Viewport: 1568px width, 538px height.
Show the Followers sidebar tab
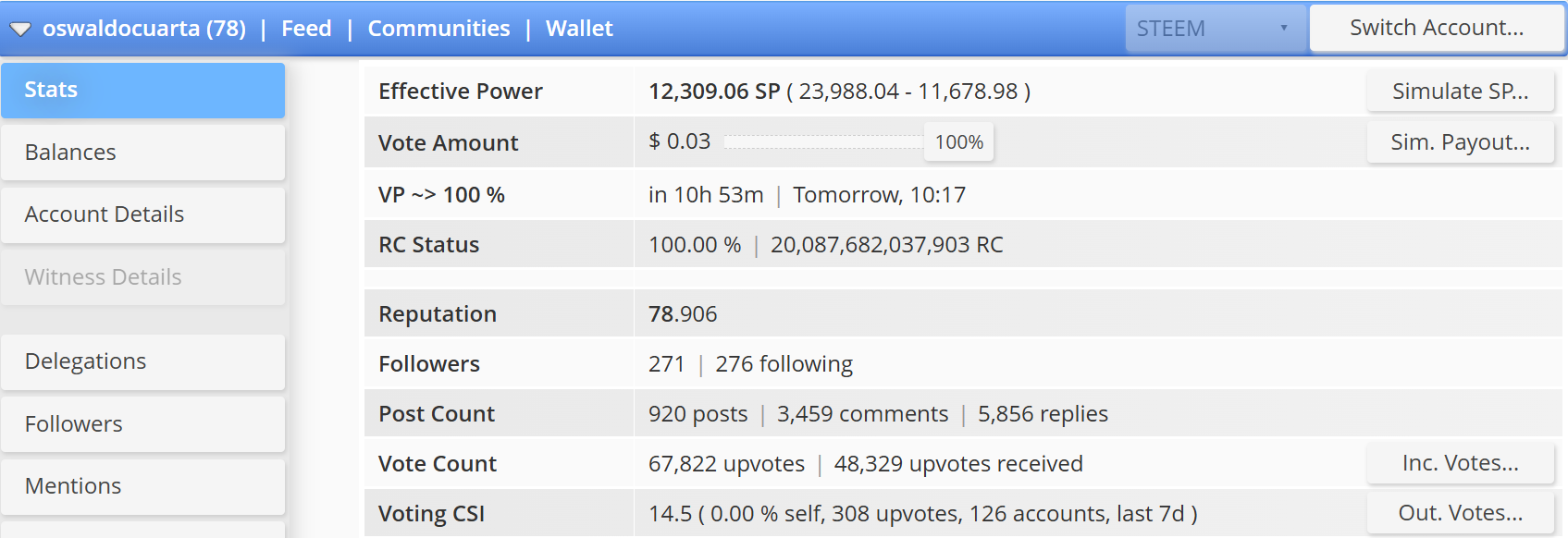pyautogui.click(x=143, y=424)
